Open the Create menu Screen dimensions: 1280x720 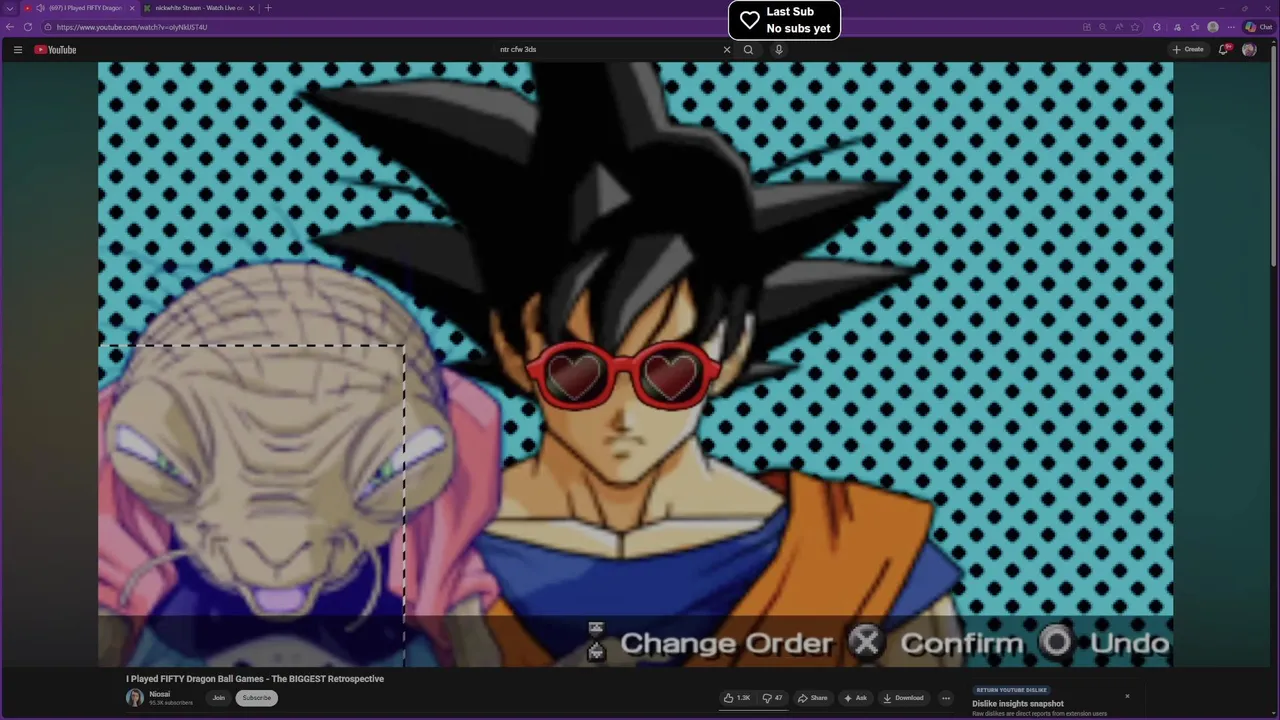coord(1188,49)
